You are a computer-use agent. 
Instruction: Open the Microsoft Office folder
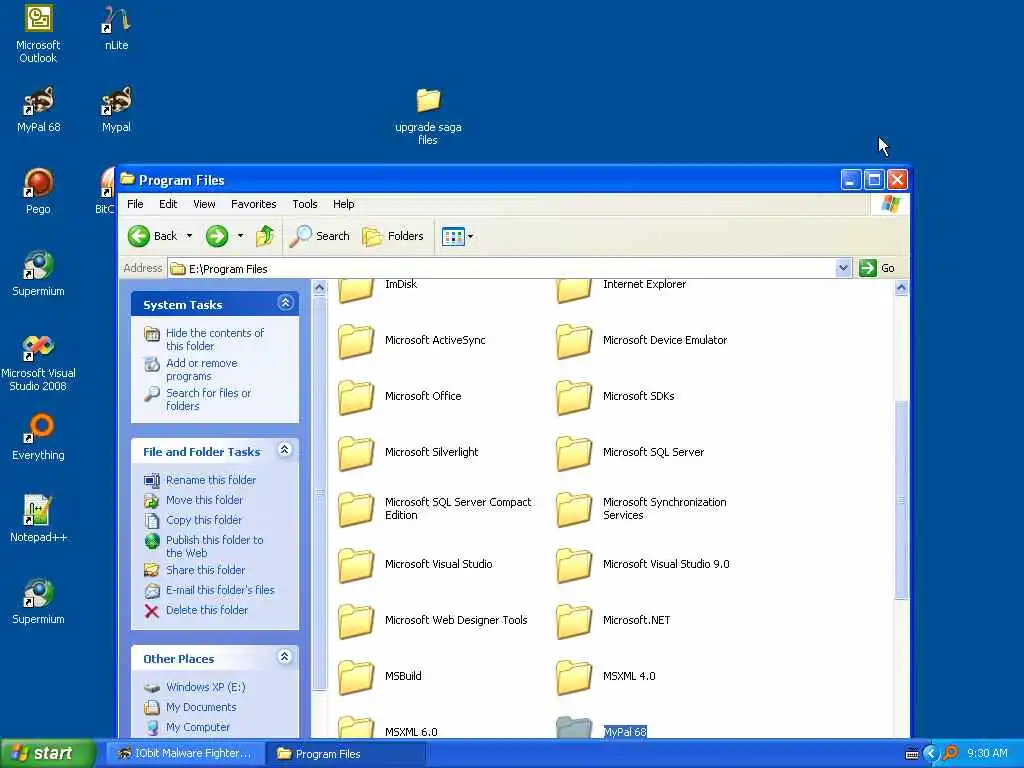point(400,396)
